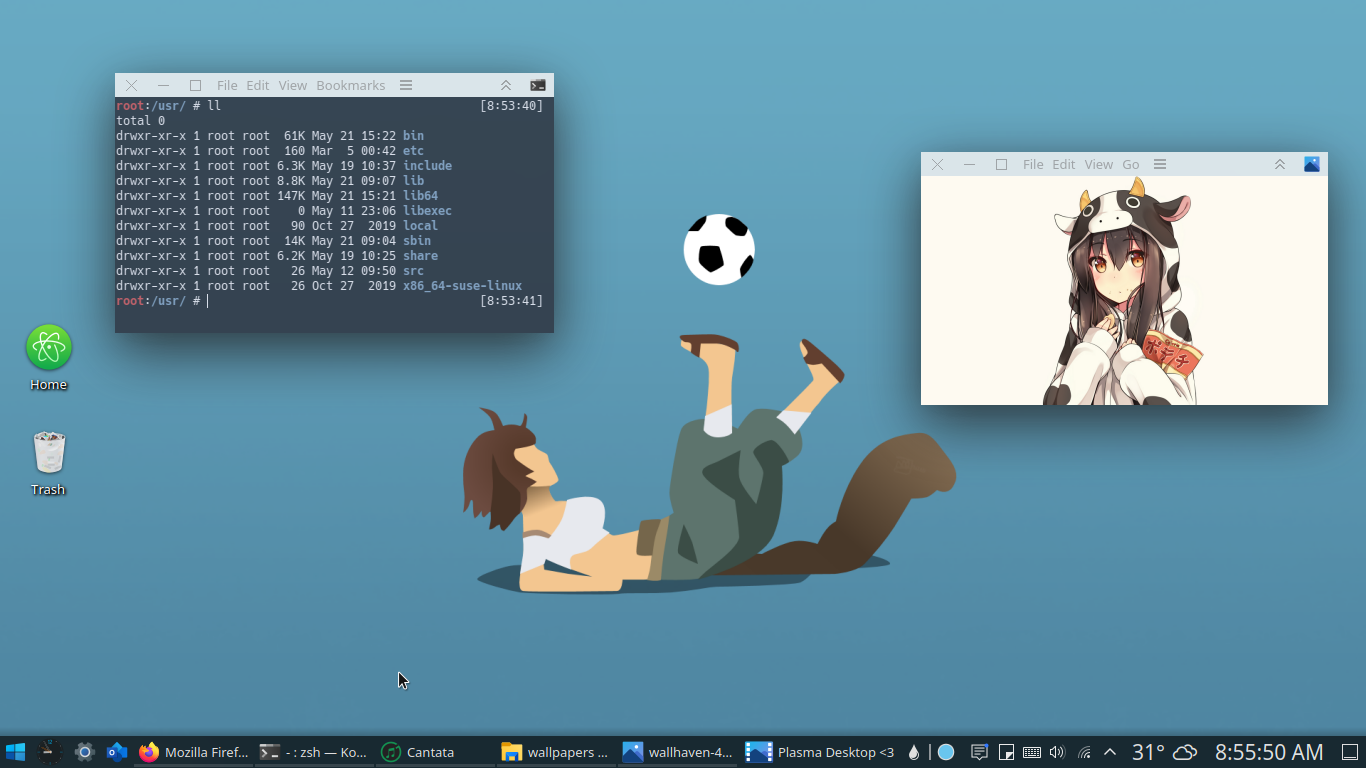
Task: Click the 'src' directory name in terminal
Action: (x=413, y=271)
